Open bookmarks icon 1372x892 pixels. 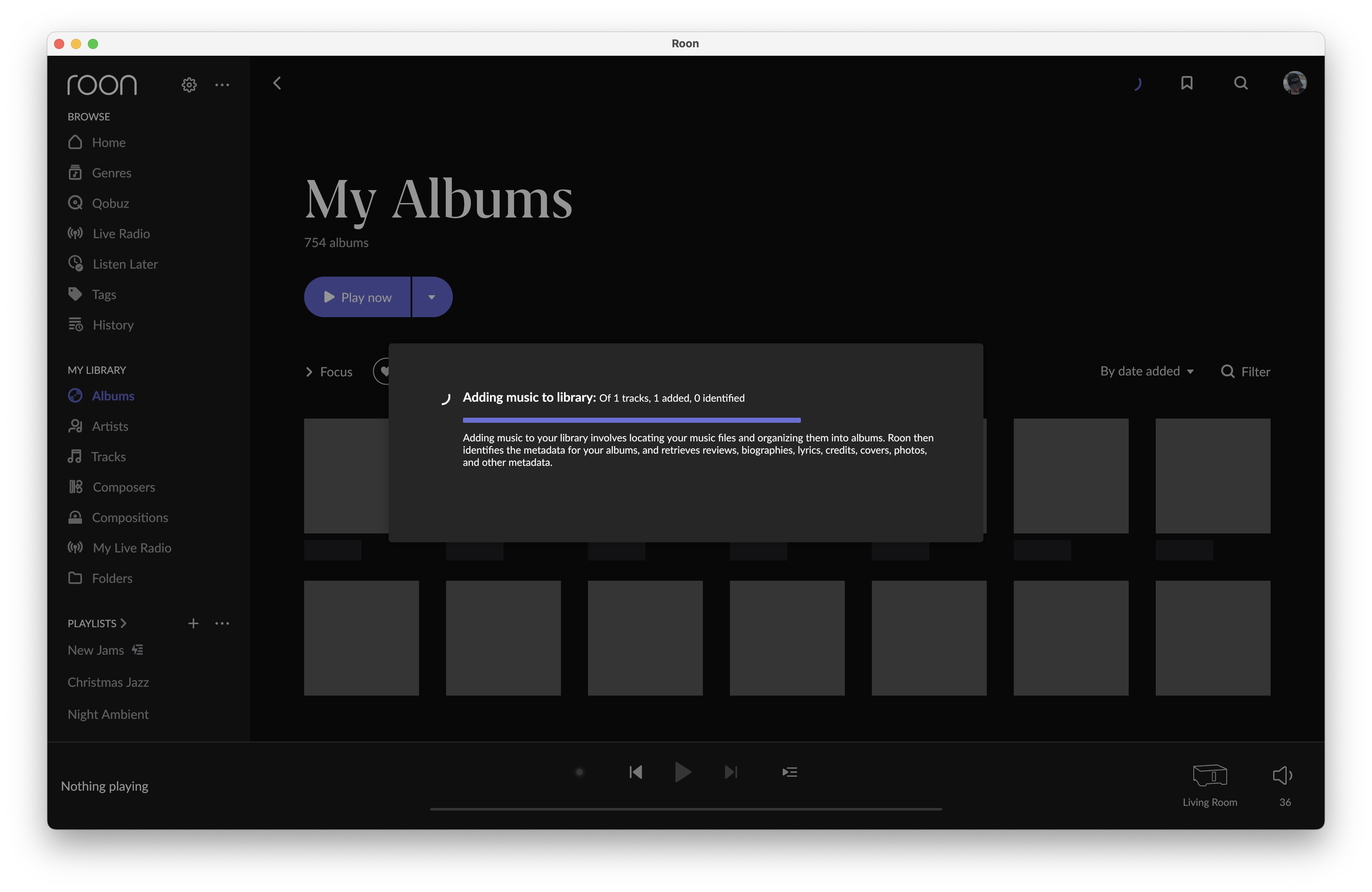click(x=1187, y=84)
